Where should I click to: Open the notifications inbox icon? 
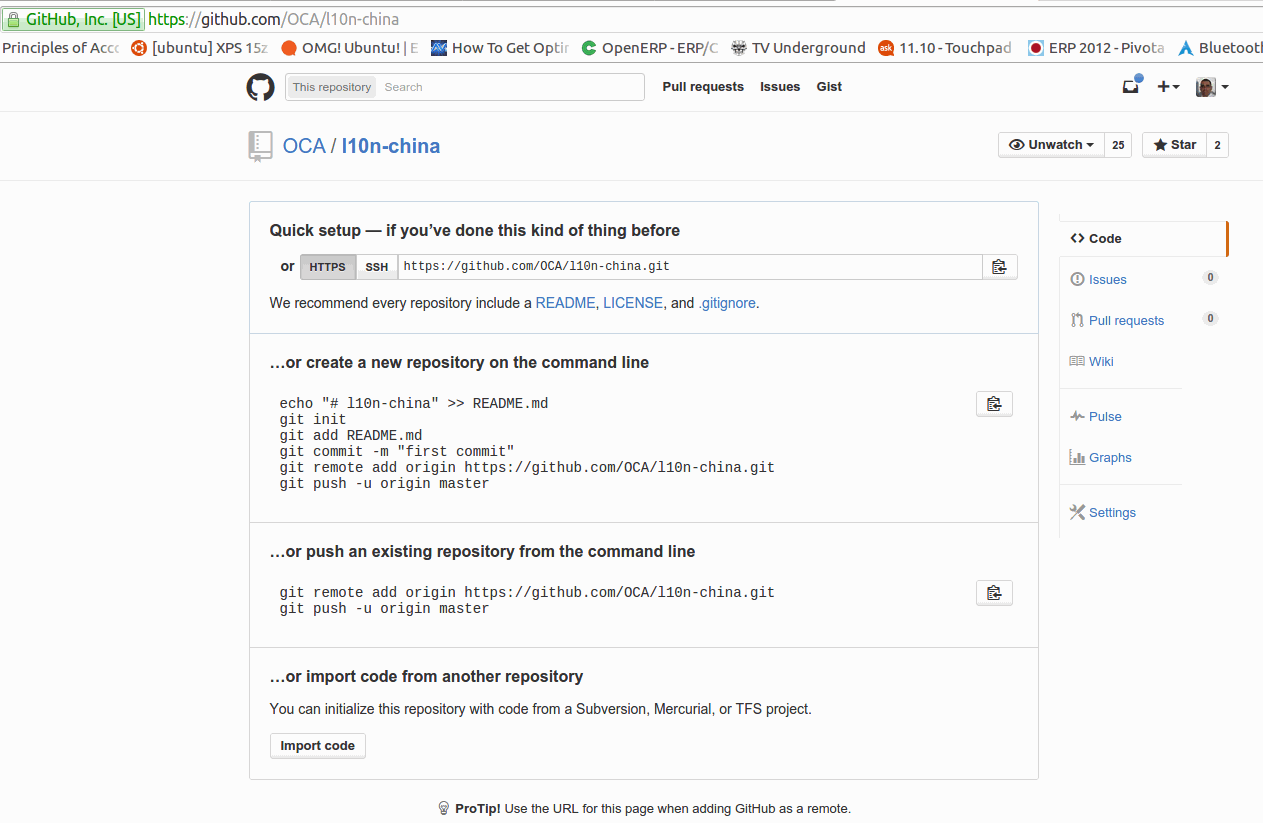click(x=1131, y=87)
